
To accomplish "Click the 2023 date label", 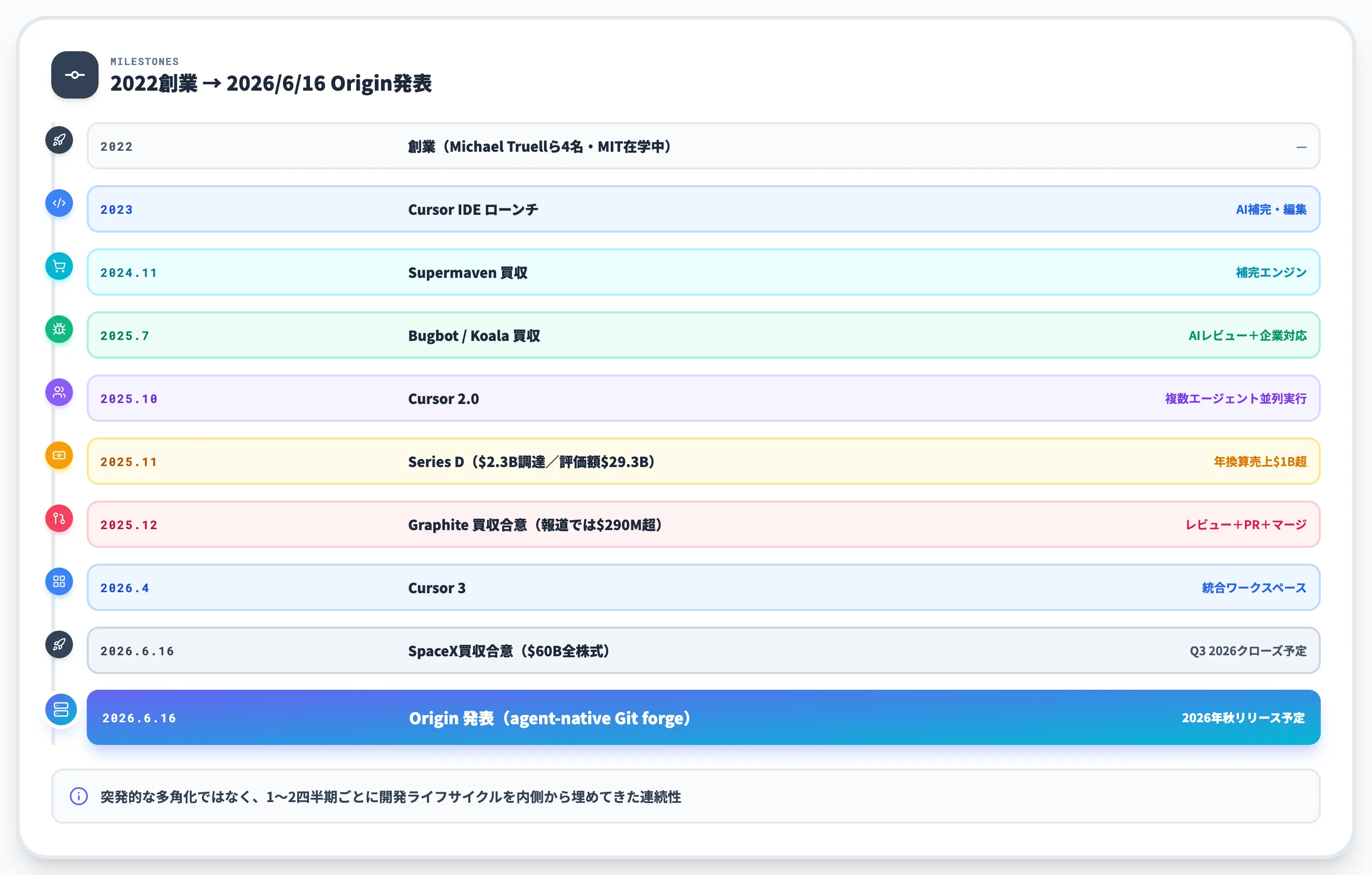I will 117,210.
